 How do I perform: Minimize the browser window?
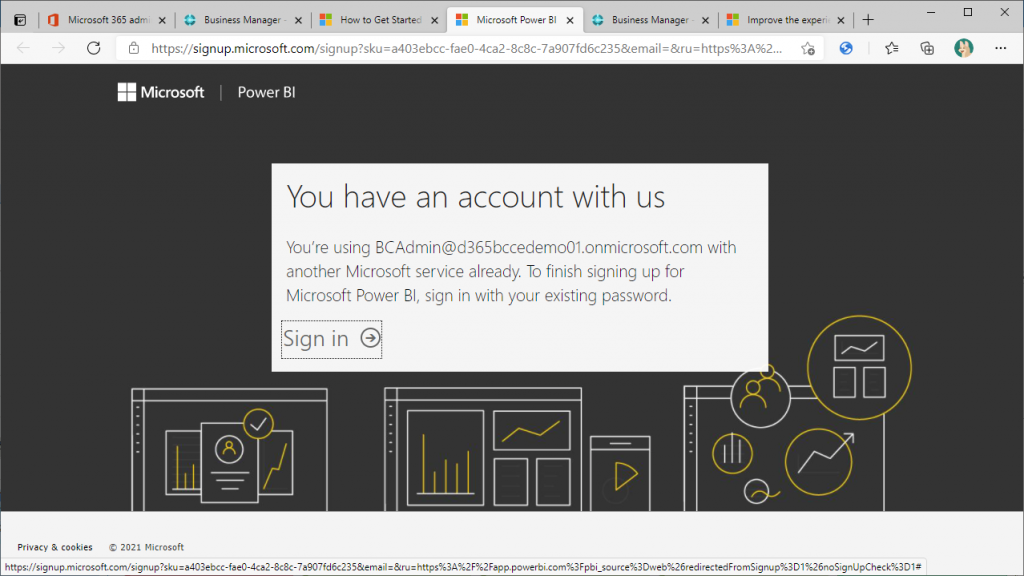pyautogui.click(x=931, y=12)
